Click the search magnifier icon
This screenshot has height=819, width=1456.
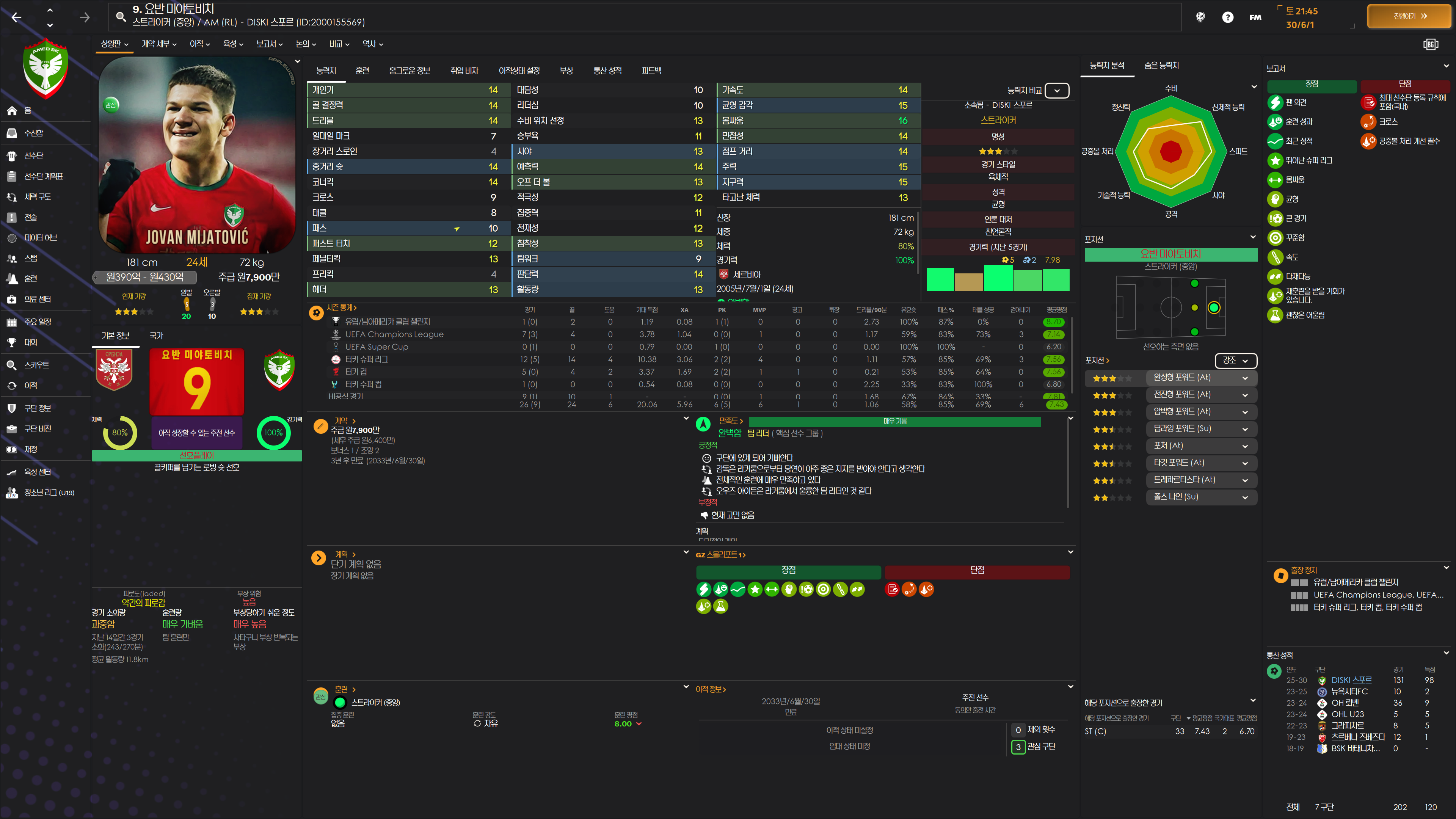tap(121, 16)
